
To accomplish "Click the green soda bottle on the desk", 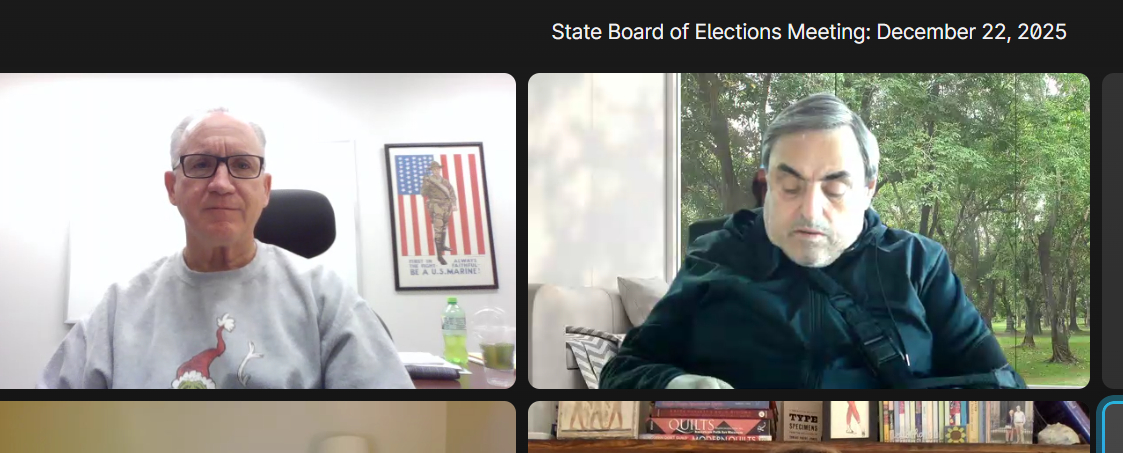I will tap(454, 333).
